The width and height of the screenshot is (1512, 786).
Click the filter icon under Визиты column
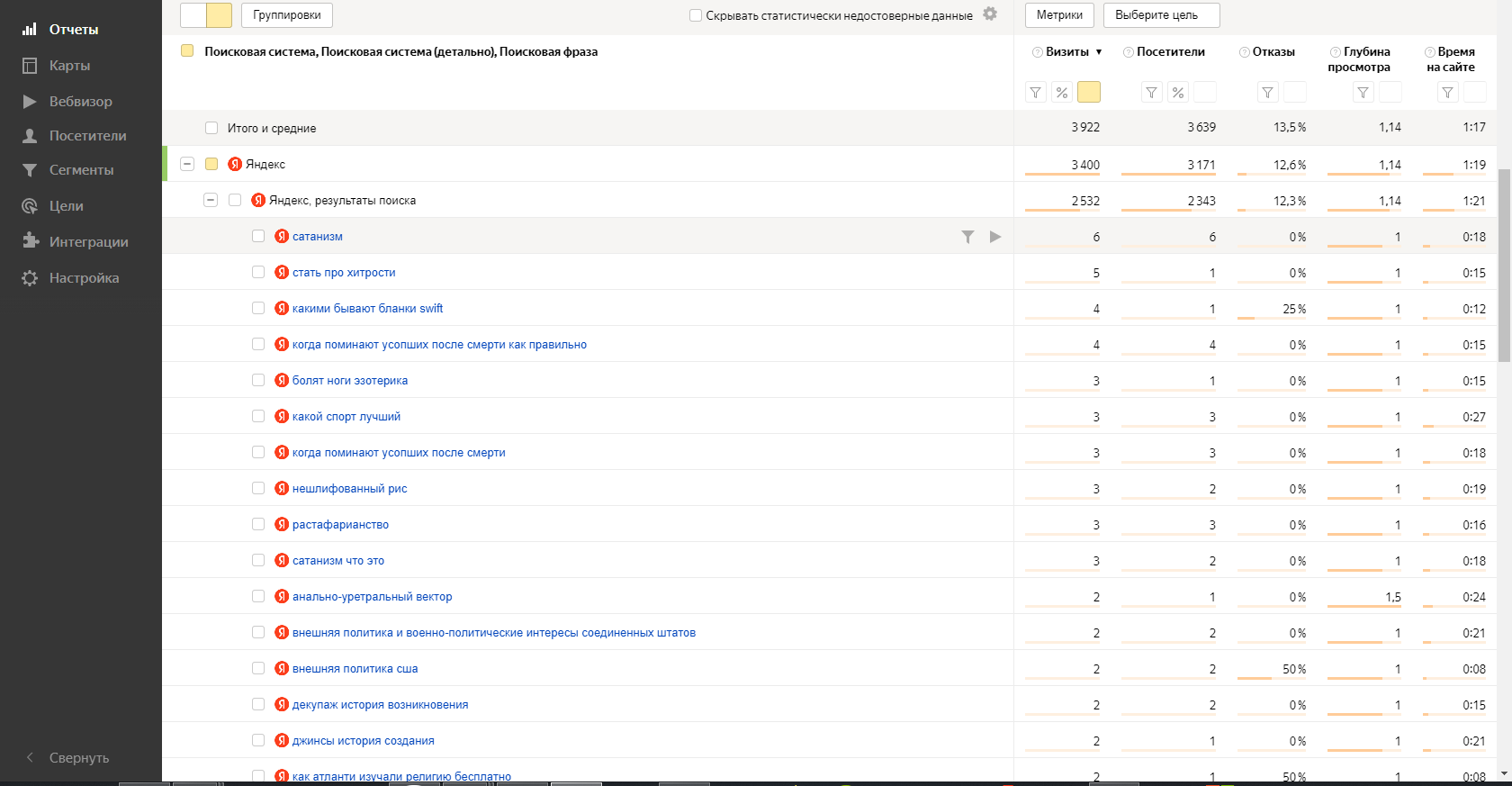[x=1036, y=92]
